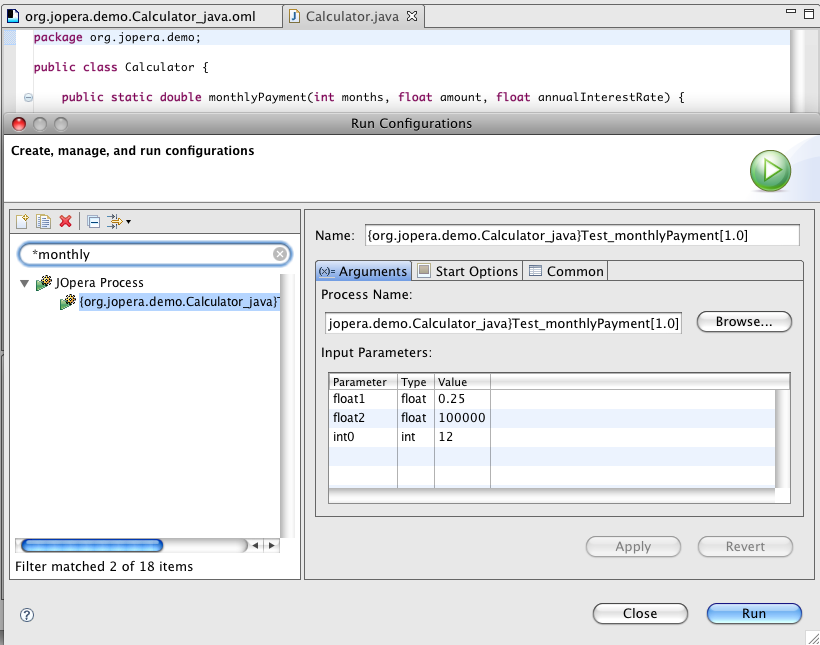
Task: Click the 'package org.jopera.demo;' code line
Action: pos(117,37)
